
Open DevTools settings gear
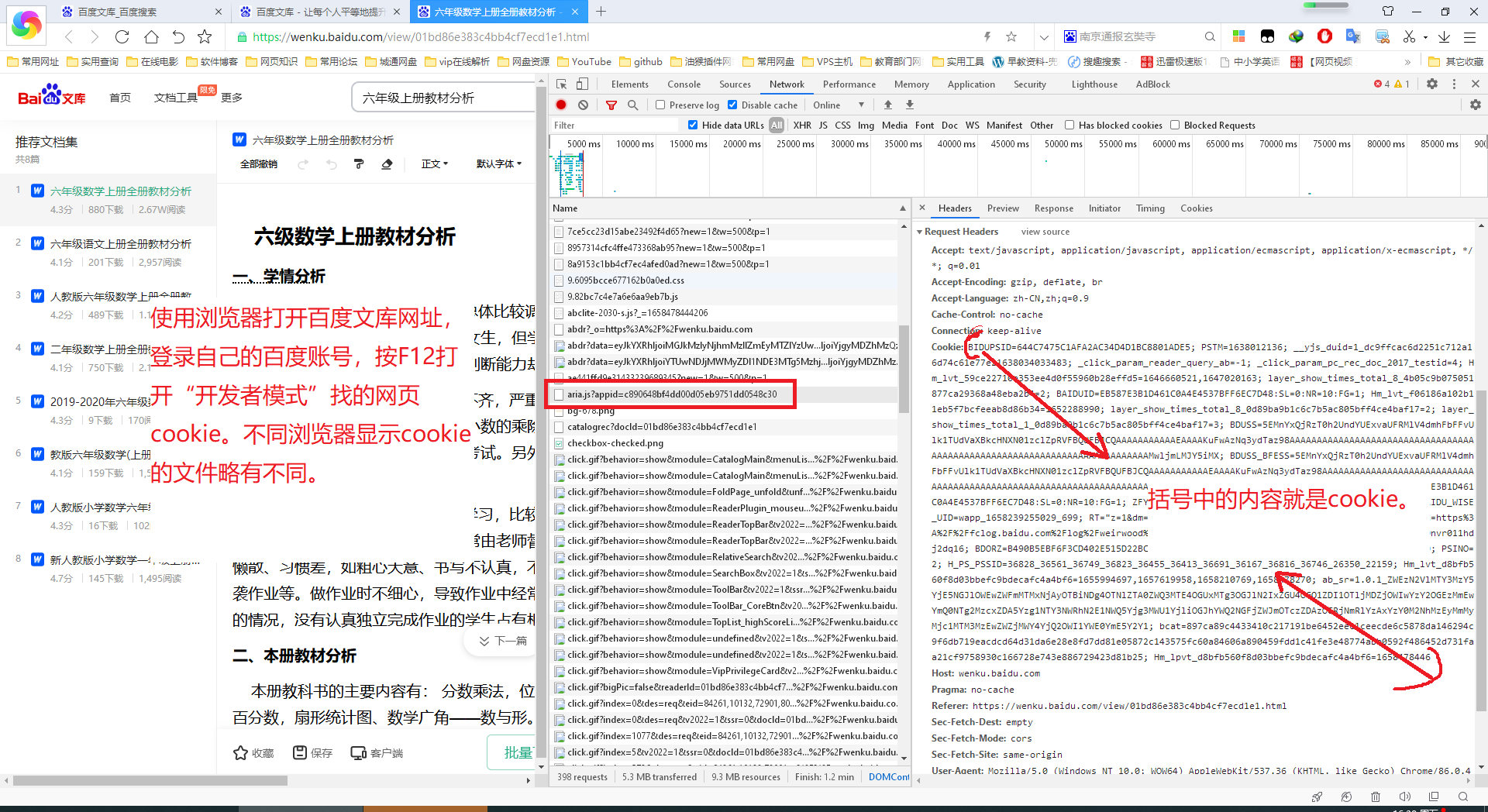click(x=1432, y=84)
